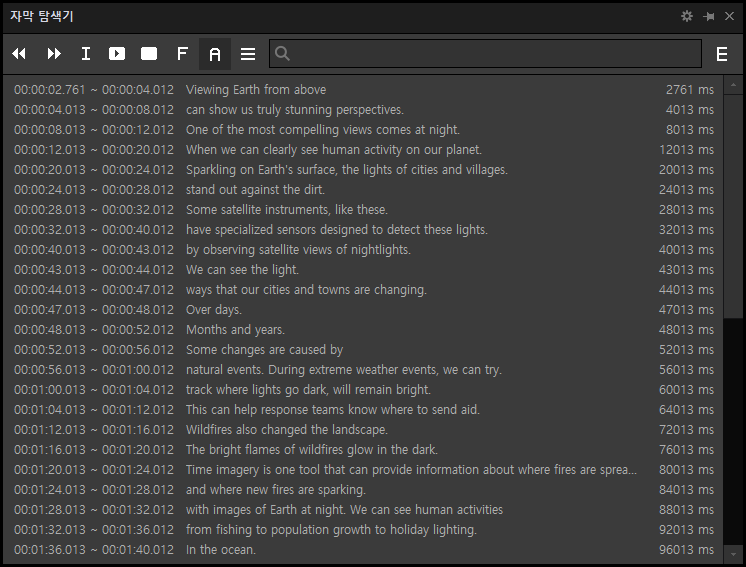Click the F toolbar icon
Image resolution: width=746 pixels, height=567 pixels.
click(182, 54)
